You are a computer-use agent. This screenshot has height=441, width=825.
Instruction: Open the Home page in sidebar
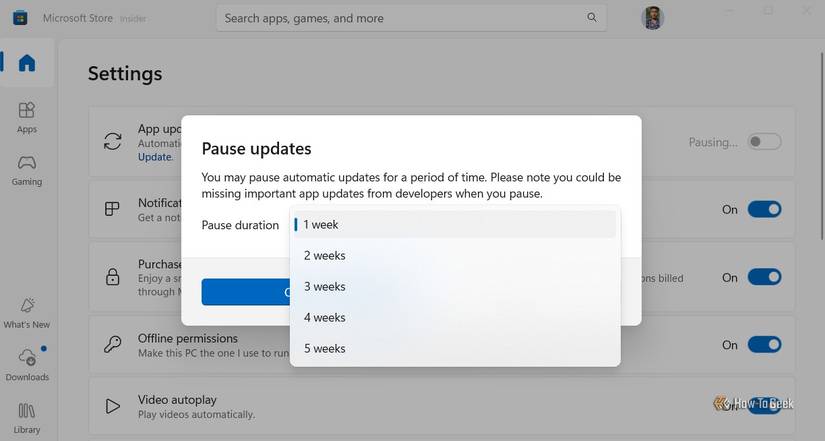point(27,63)
